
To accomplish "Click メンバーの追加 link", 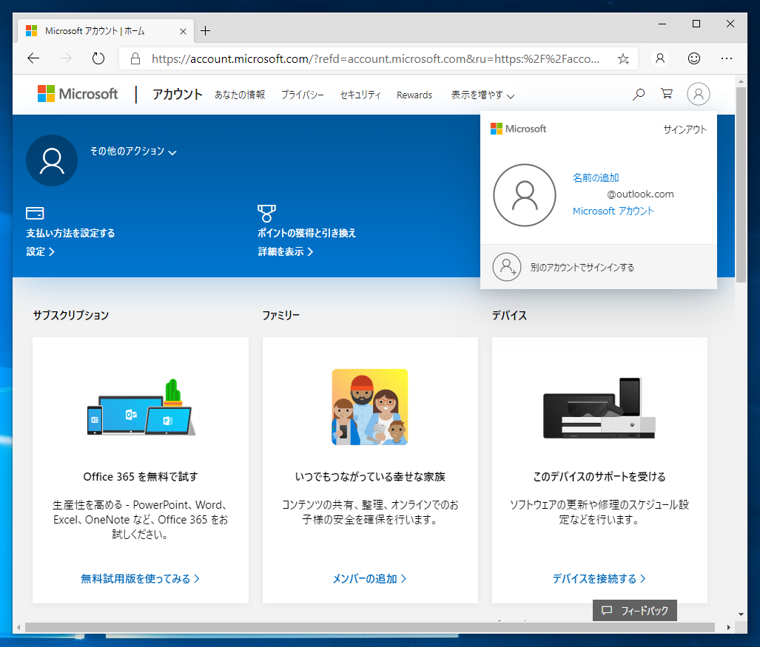I will 369,579.
